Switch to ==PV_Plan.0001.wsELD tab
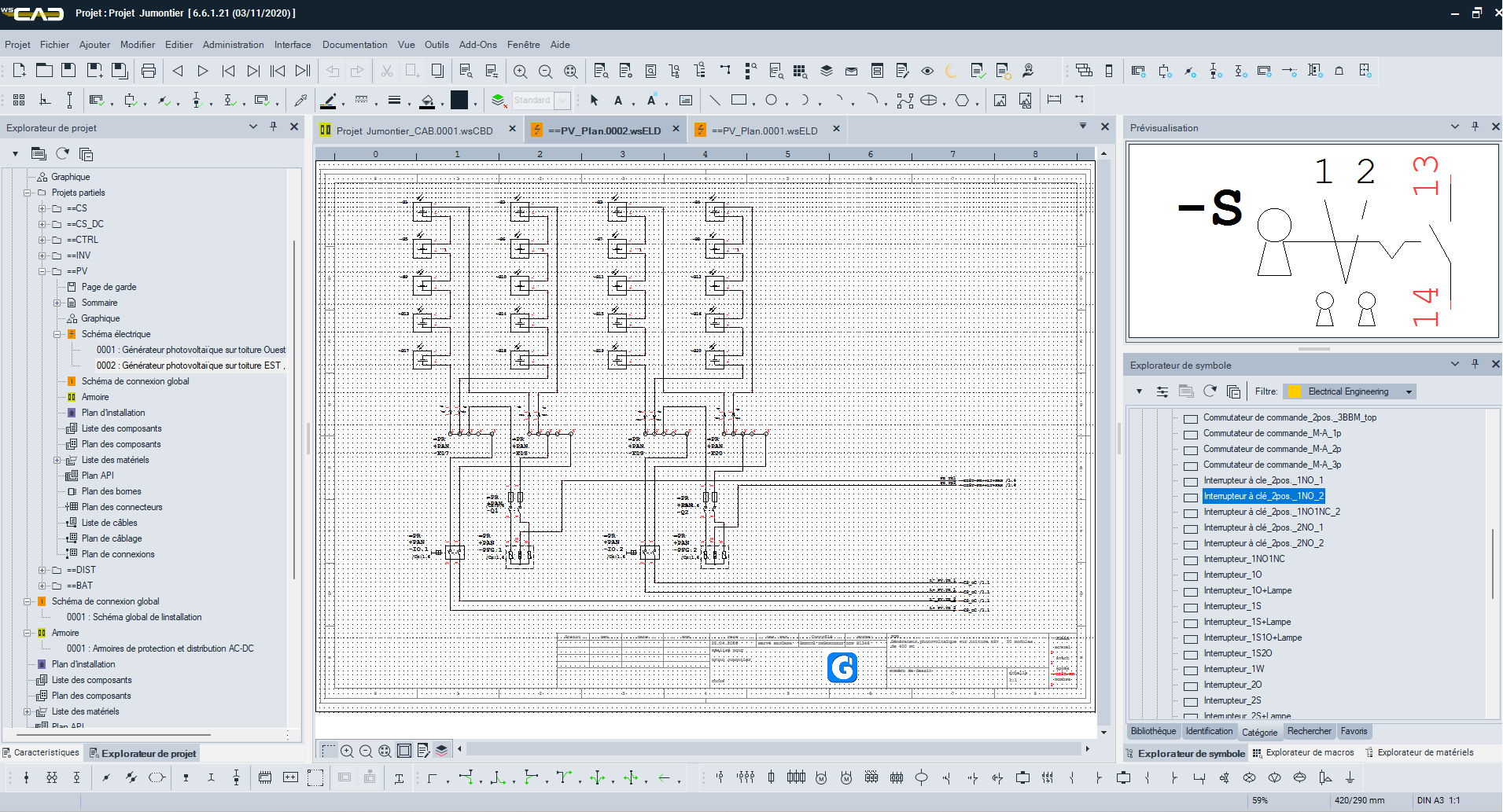The height and width of the screenshot is (812, 1503). pos(764,130)
